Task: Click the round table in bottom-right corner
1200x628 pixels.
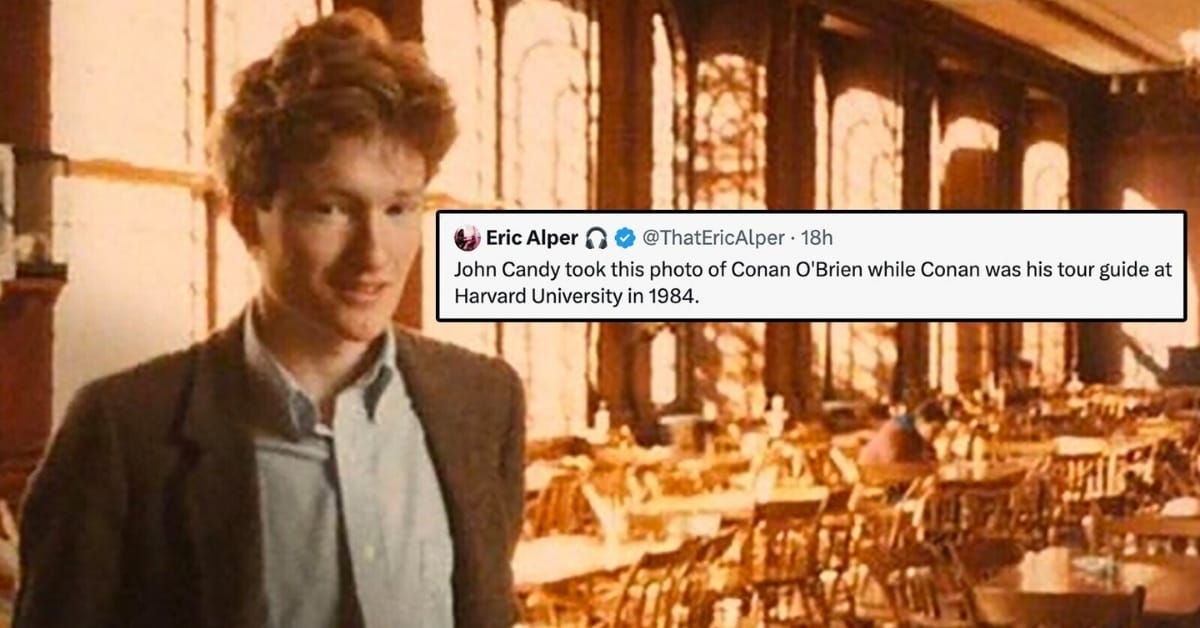Action: pyautogui.click(x=1080, y=582)
